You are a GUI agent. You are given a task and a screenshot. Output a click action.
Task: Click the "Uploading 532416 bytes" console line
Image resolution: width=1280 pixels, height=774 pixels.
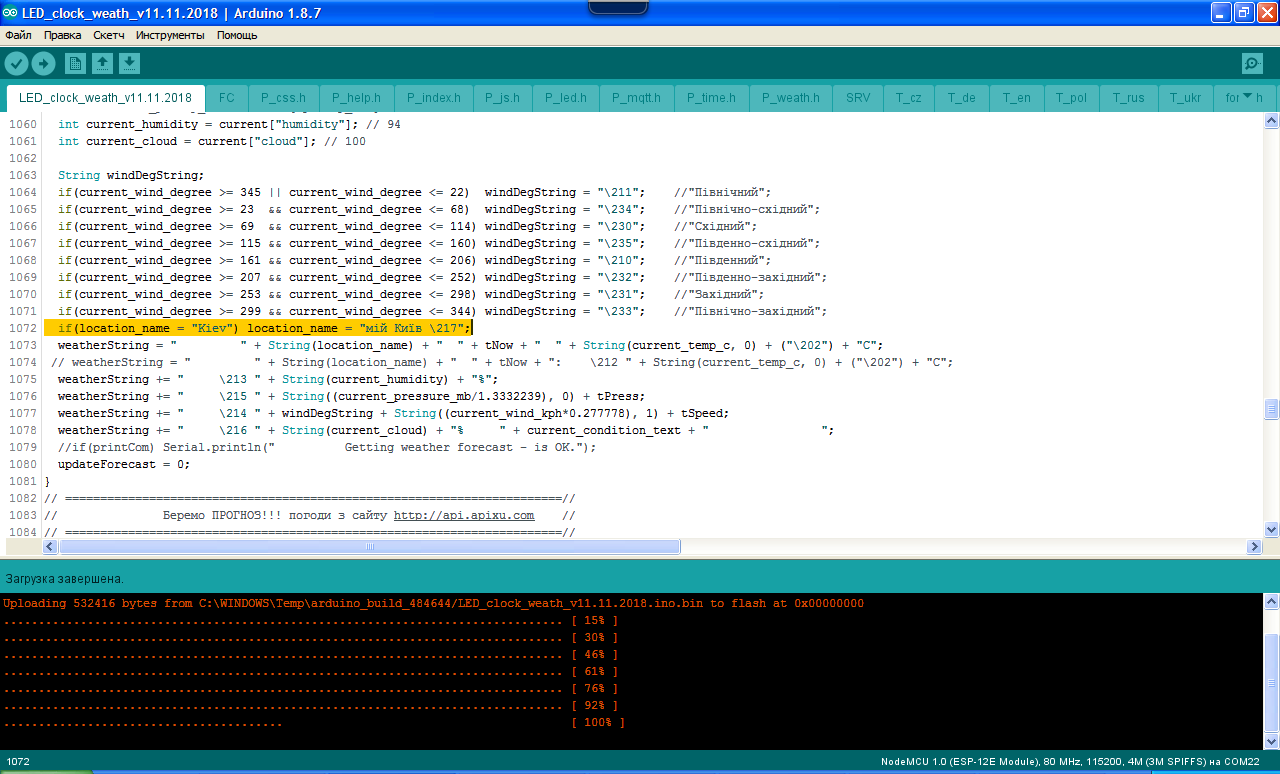[x=433, y=604]
